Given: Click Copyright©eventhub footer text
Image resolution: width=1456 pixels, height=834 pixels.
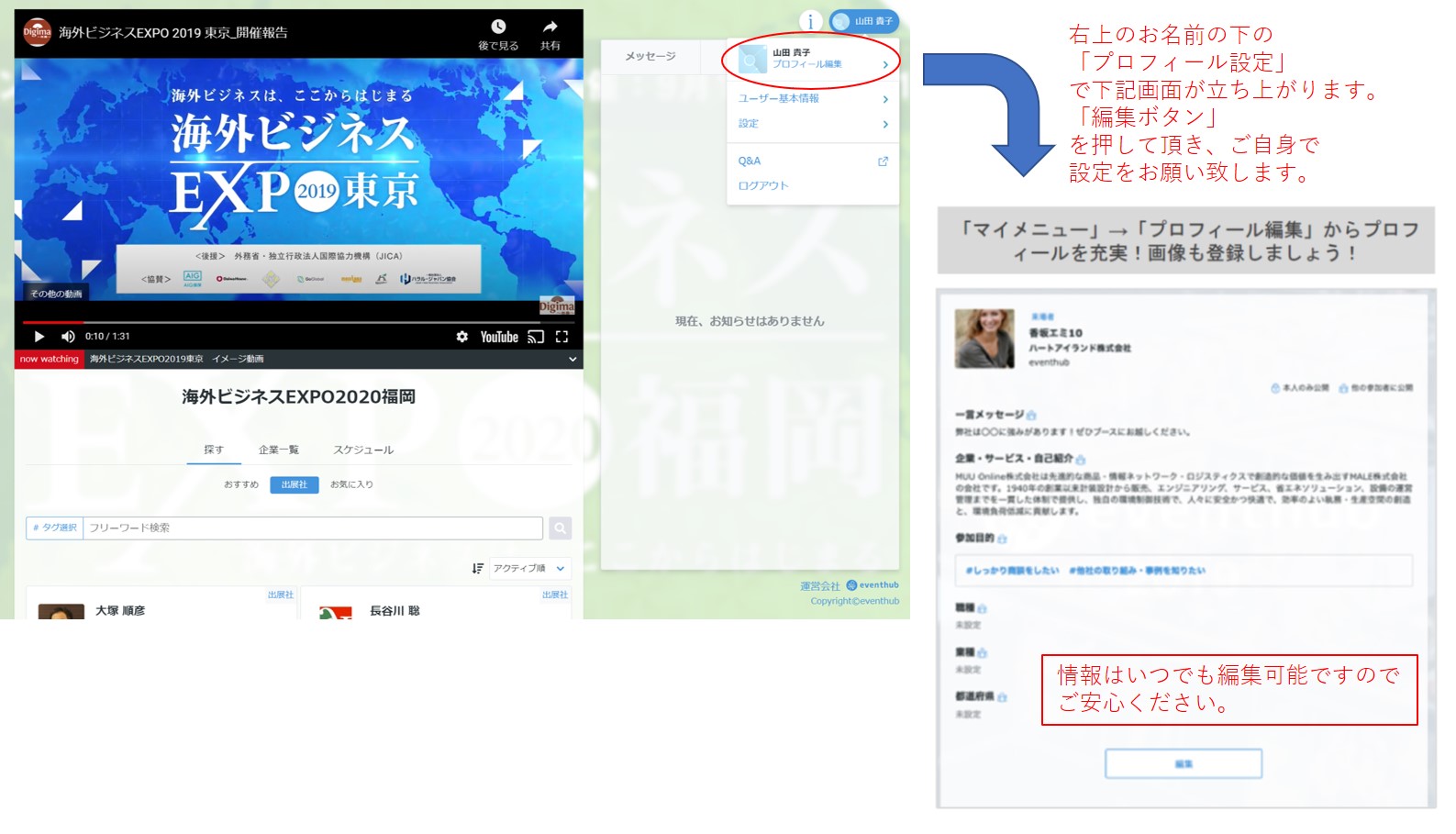Looking at the screenshot, I should tap(855, 601).
